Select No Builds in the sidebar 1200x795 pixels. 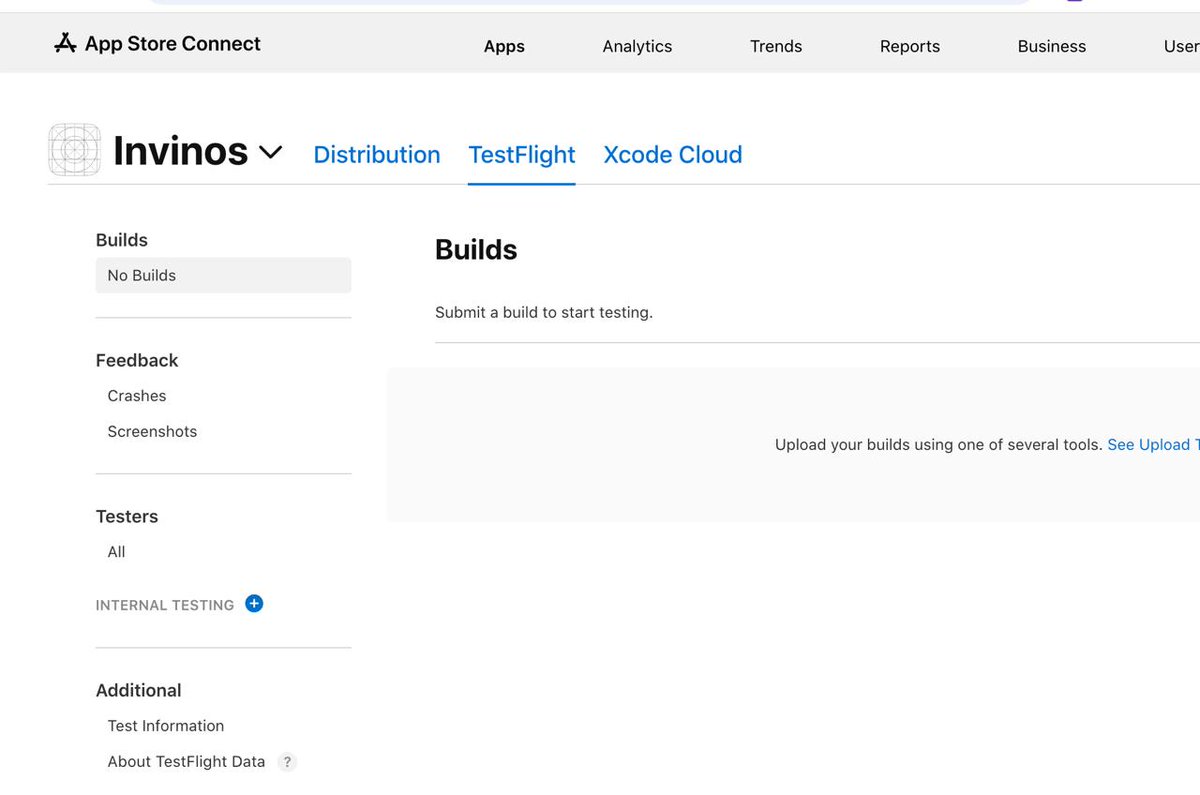click(223, 275)
